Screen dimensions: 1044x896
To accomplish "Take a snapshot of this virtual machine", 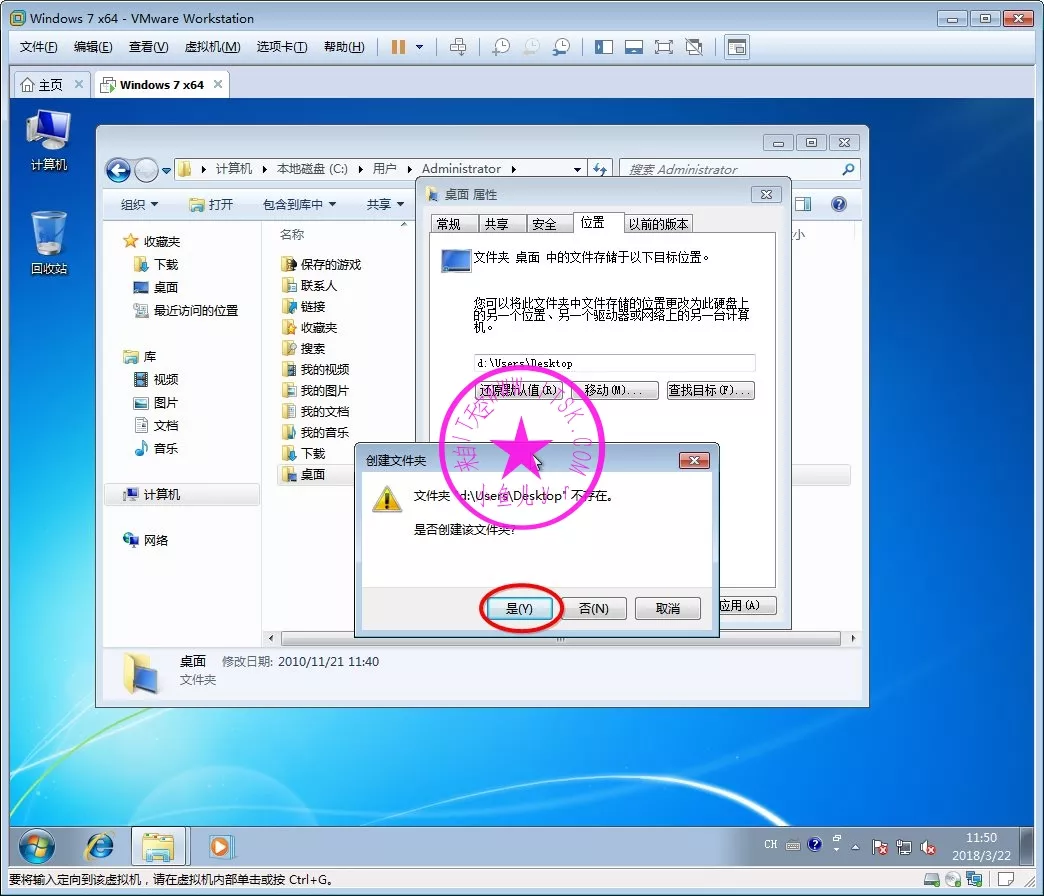I will pos(501,47).
